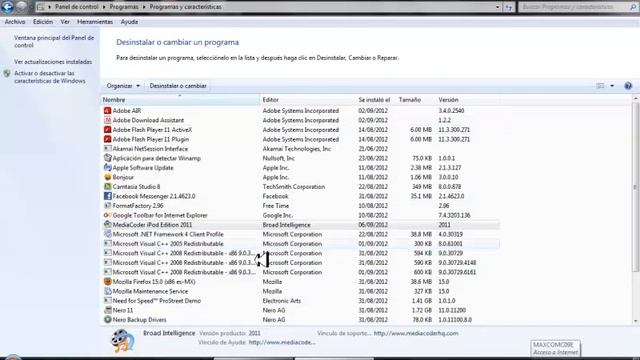
Task: Click the MediaCoder icon in details pane
Action: [122, 341]
